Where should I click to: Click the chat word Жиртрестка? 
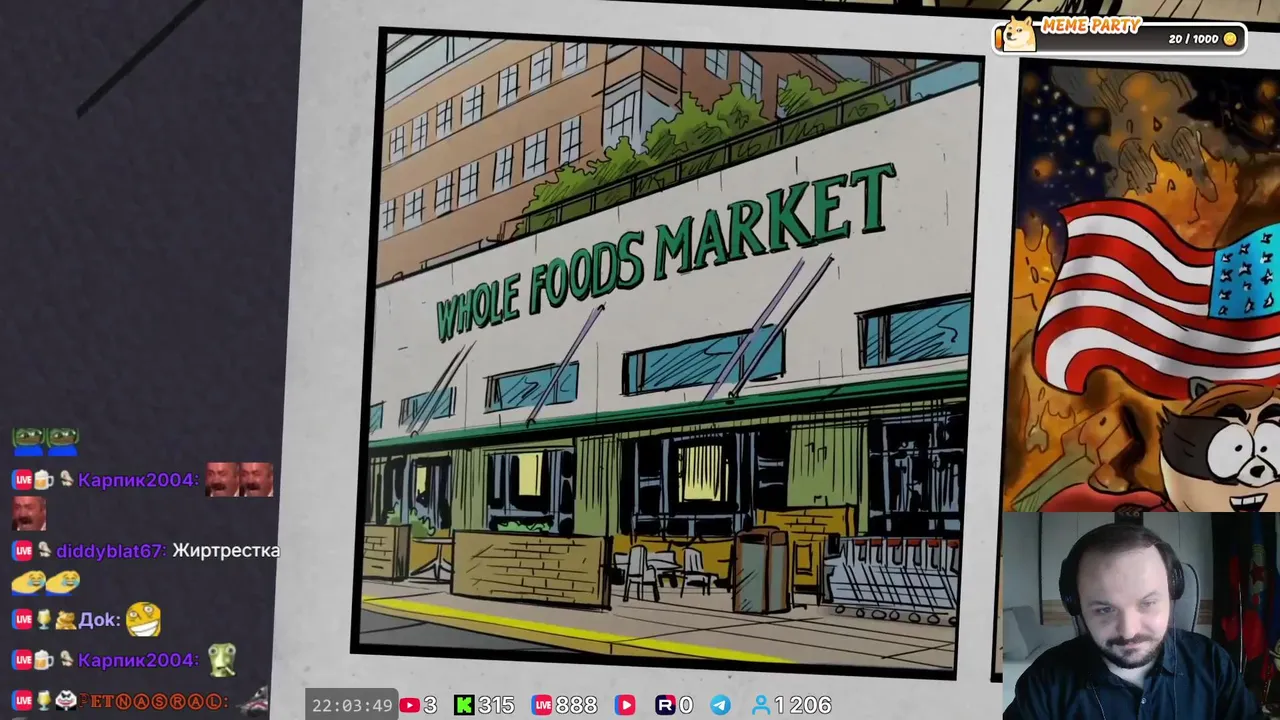click(226, 551)
